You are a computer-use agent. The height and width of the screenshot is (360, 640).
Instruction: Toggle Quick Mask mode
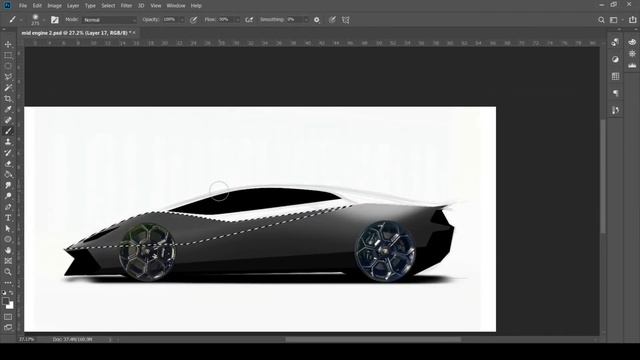click(x=8, y=317)
